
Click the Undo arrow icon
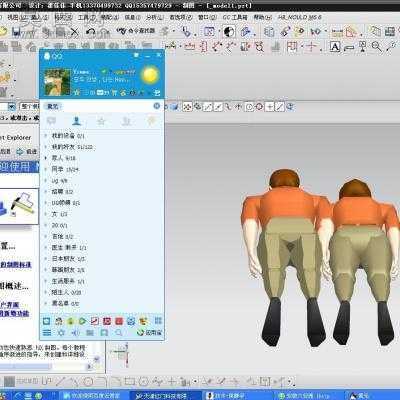[90, 32]
